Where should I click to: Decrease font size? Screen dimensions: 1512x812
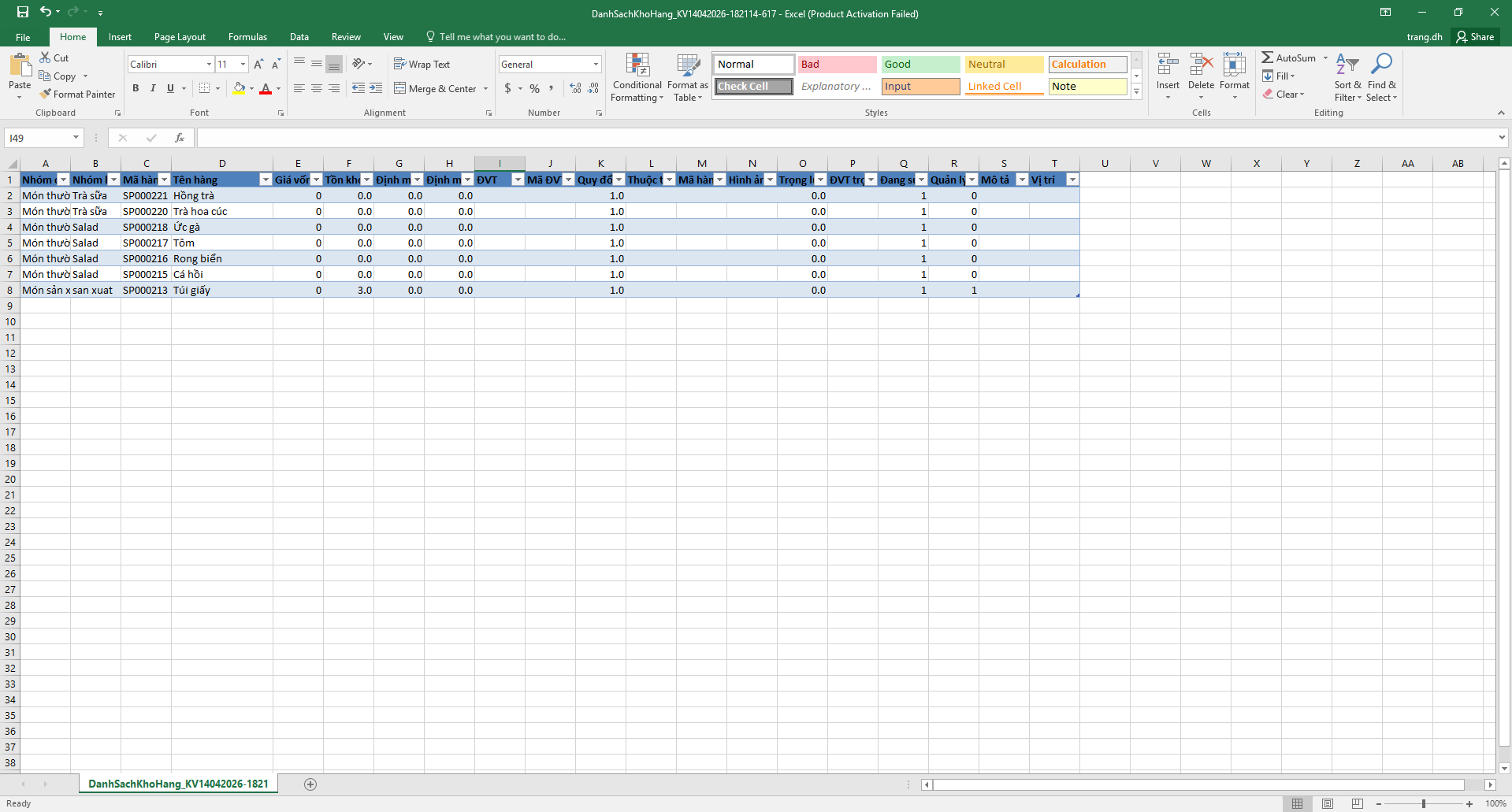(x=276, y=65)
